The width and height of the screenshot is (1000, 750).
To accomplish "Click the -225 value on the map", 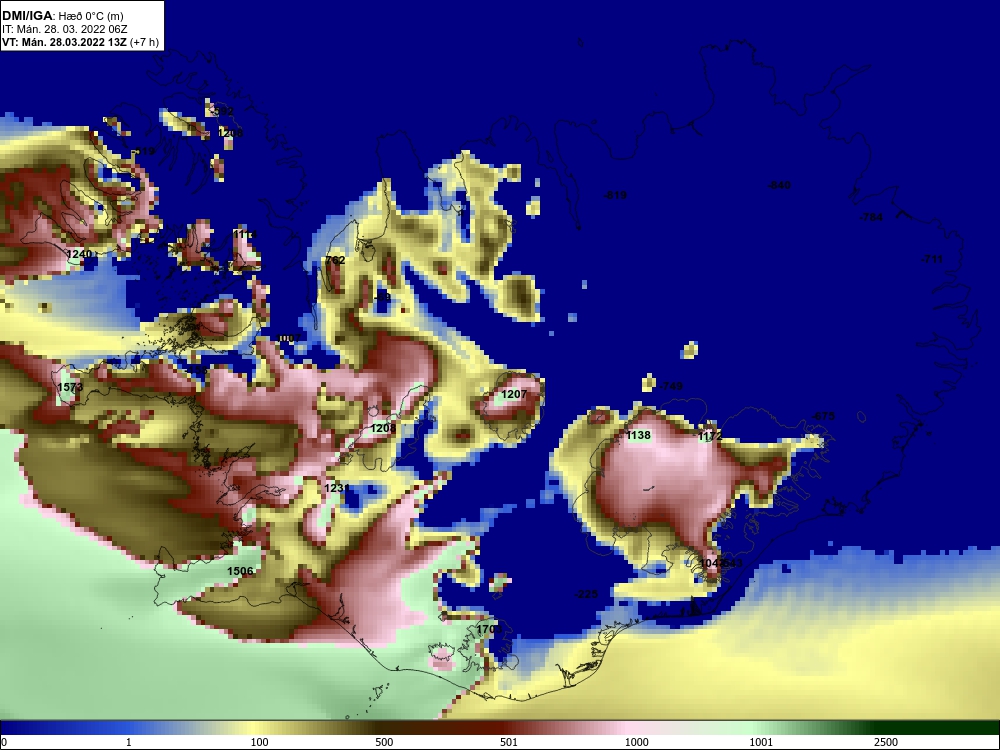I will tap(586, 594).
